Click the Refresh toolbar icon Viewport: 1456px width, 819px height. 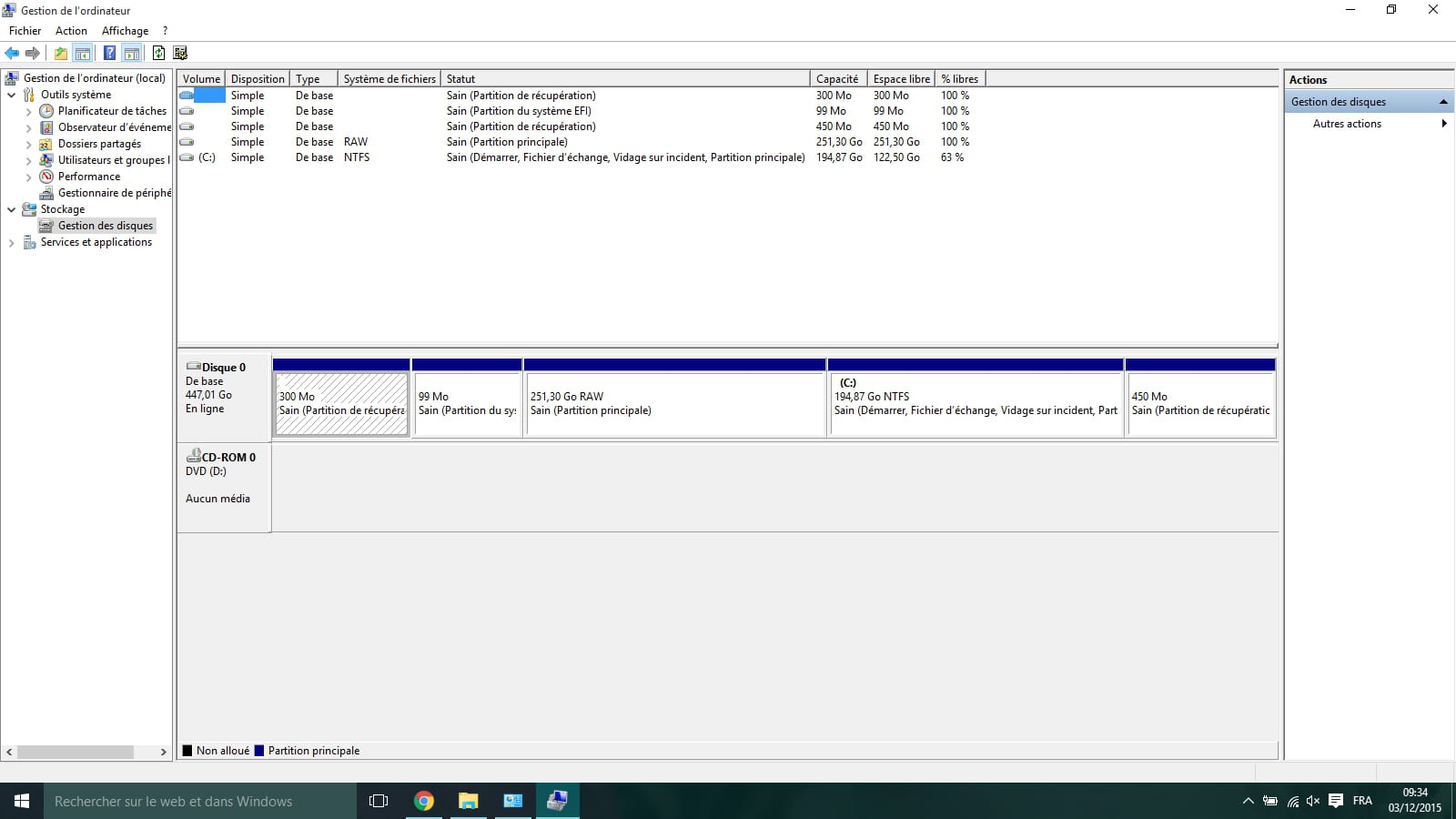point(158,53)
